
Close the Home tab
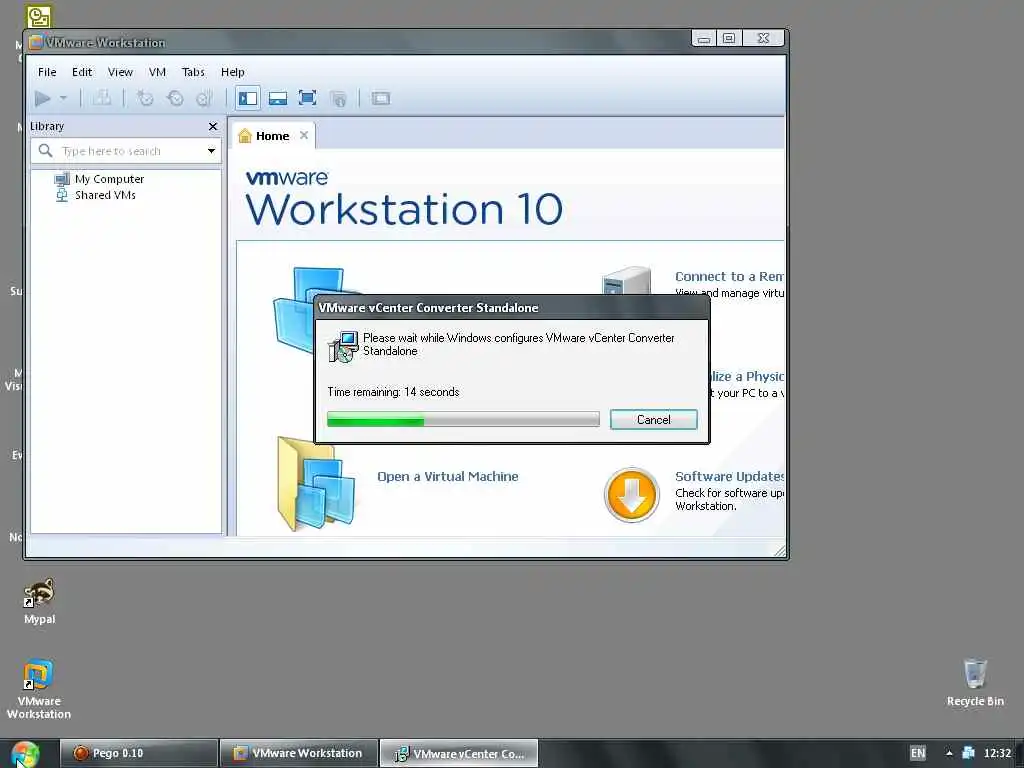click(304, 135)
